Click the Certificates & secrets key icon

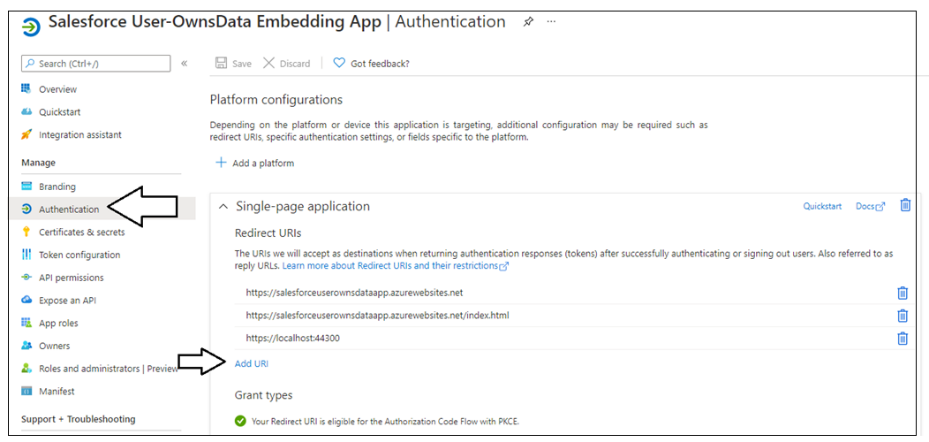click(26, 232)
